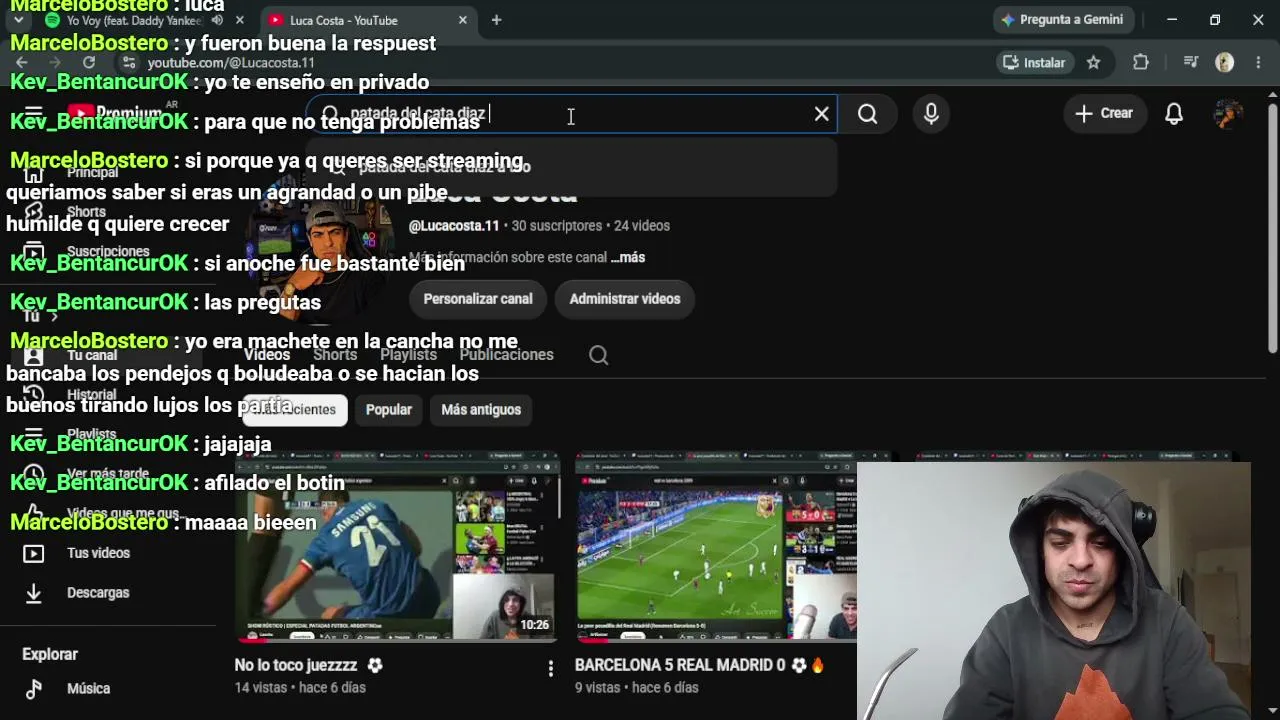Image resolution: width=1280 pixels, height=720 pixels.
Task: Click Administrar videos
Action: click(625, 299)
